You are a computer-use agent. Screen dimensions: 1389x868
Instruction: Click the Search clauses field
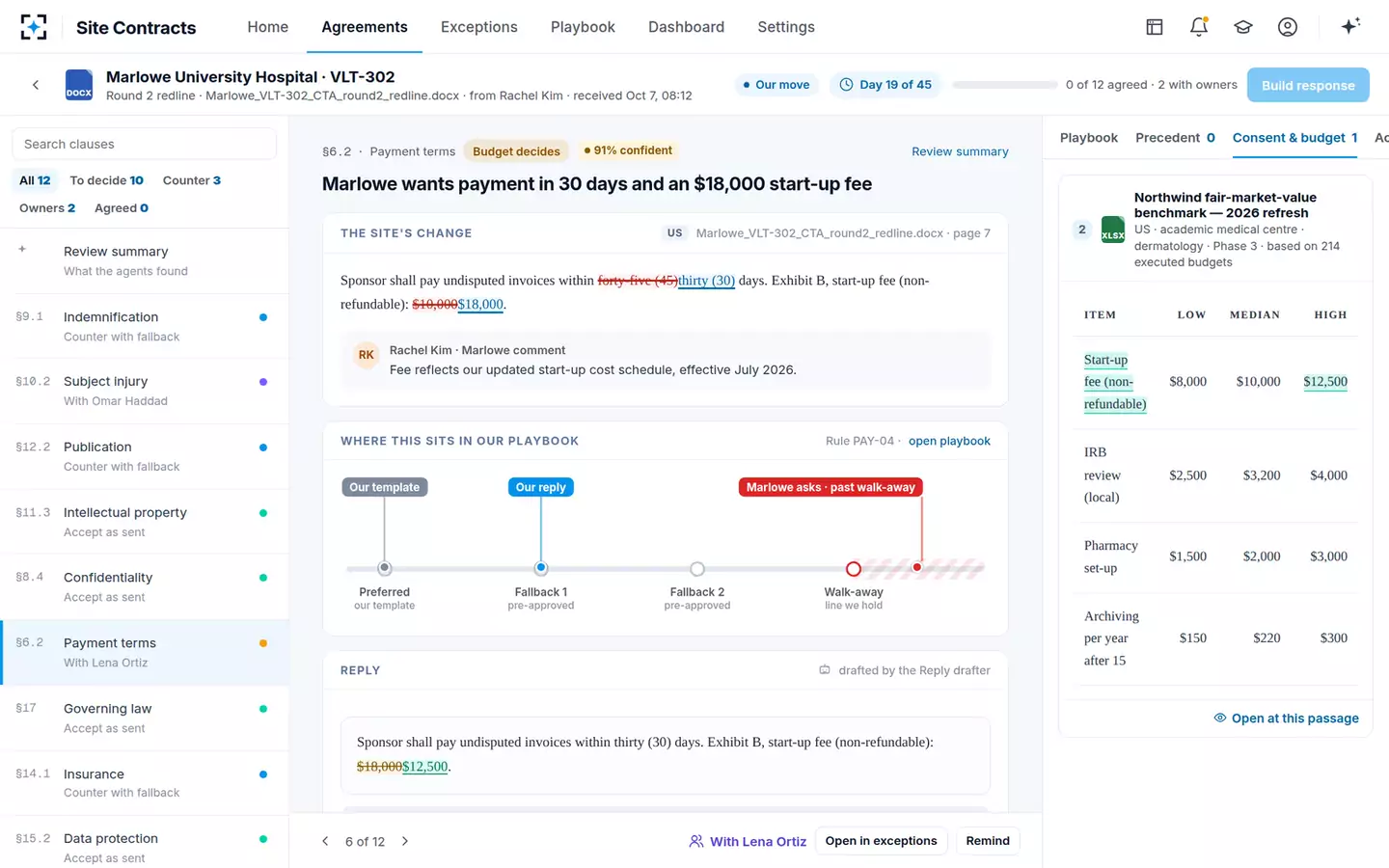(x=145, y=144)
